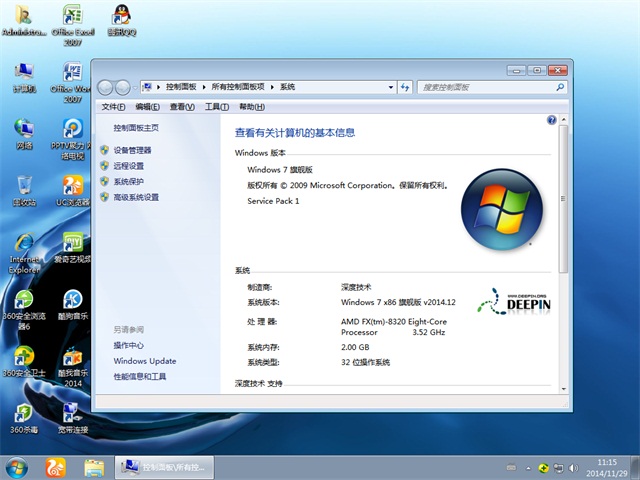Click the 360 green tray icon
640x480 pixels.
(x=543, y=468)
